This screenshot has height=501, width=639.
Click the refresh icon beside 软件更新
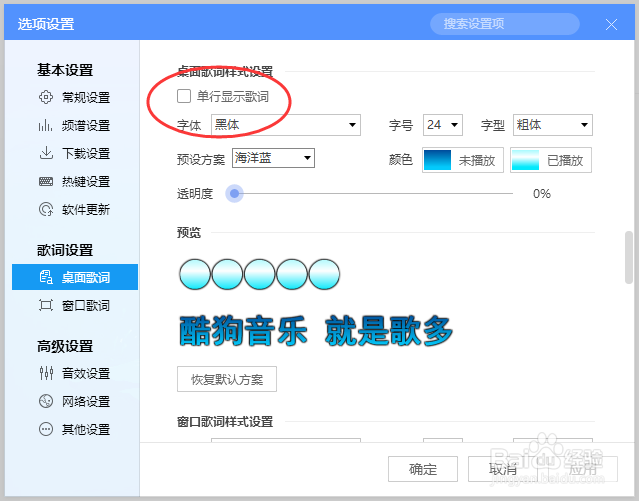(46, 209)
